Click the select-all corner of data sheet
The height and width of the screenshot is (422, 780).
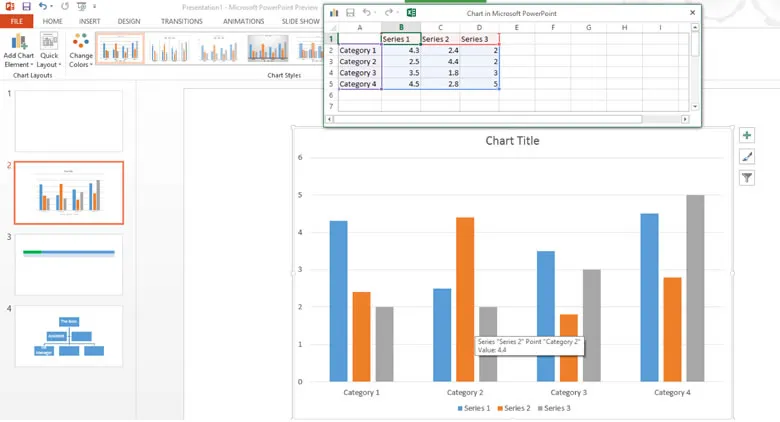pyautogui.click(x=332, y=27)
